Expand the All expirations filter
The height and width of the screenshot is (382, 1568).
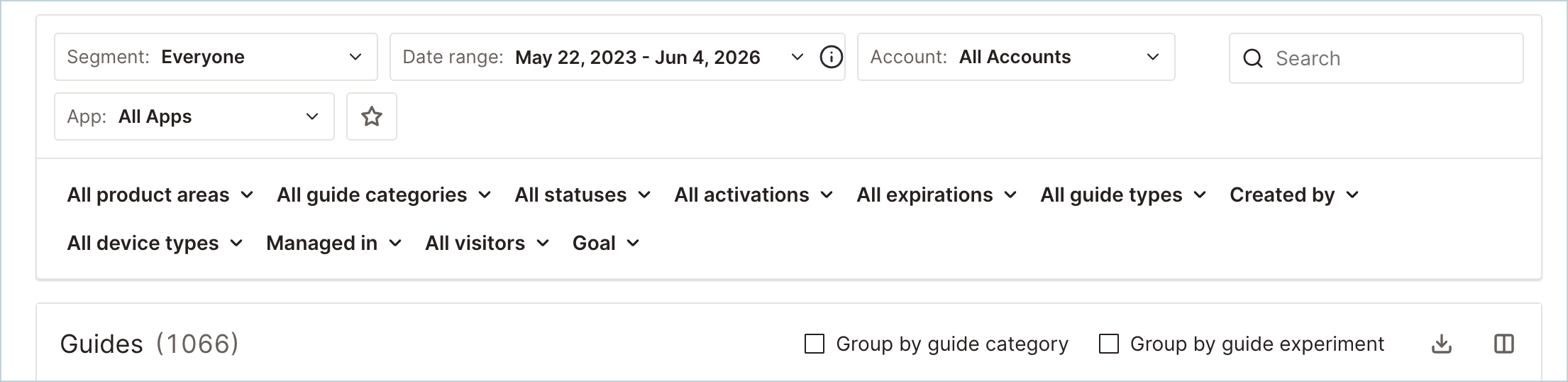[x=937, y=195]
